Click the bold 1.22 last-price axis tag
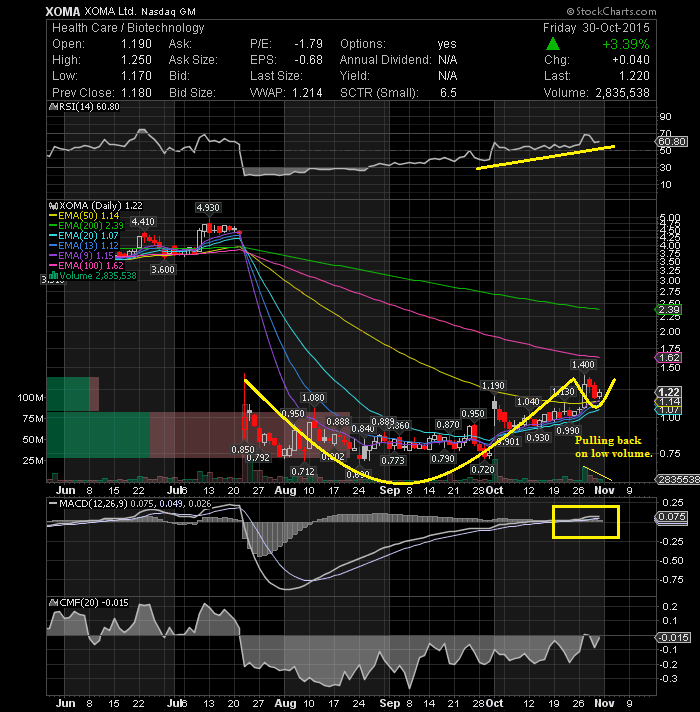The height and width of the screenshot is (712, 700). coord(669,392)
